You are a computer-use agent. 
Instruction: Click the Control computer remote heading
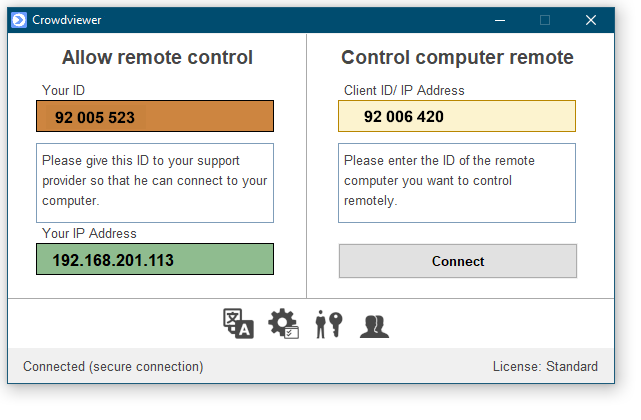pos(457,57)
